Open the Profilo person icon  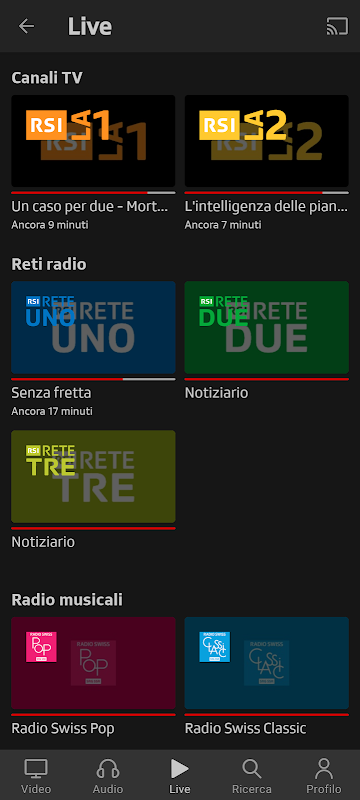(x=324, y=768)
